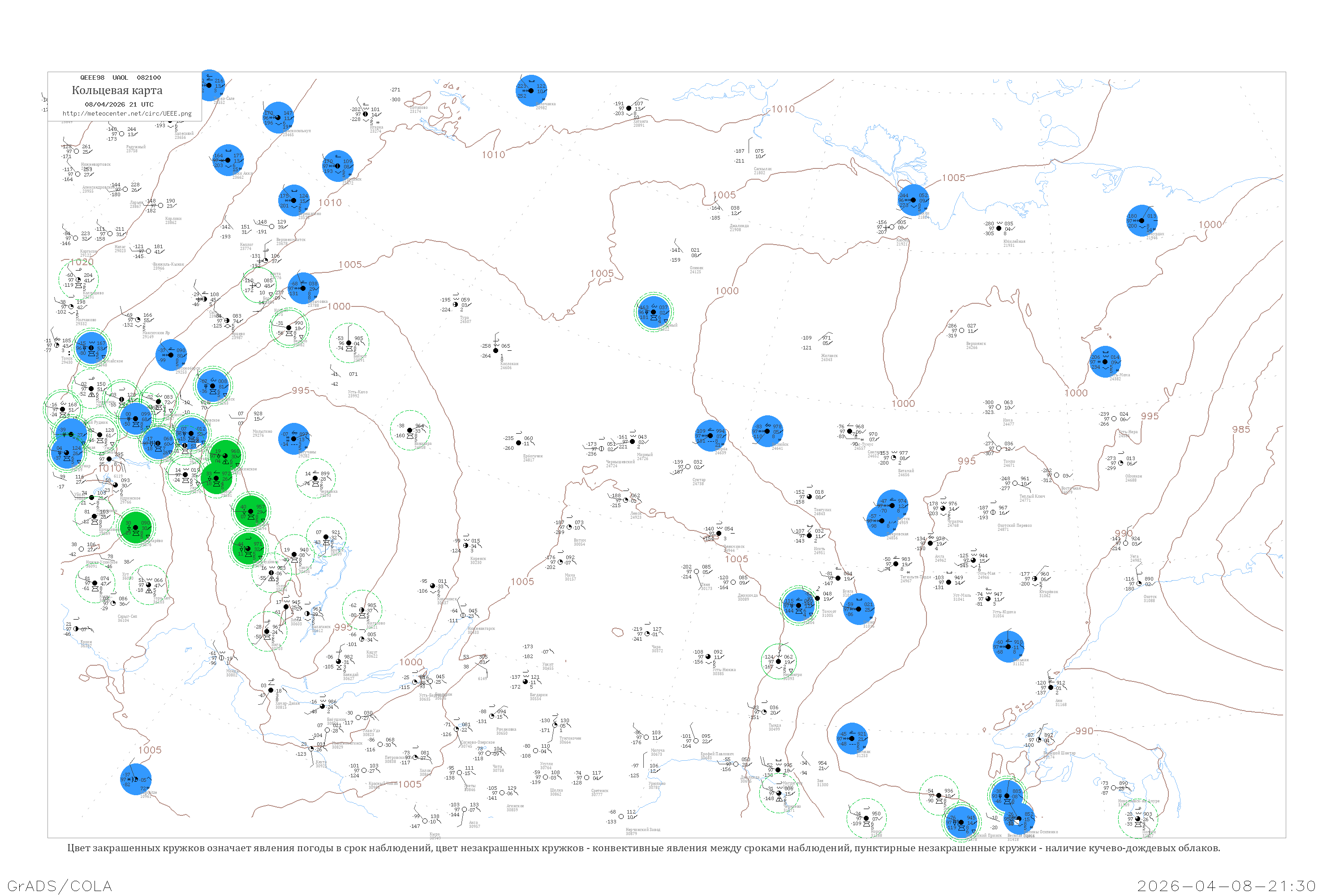Select the blue Красноселькуп station marker
Screen dimensions: 1344x896
[278, 118]
